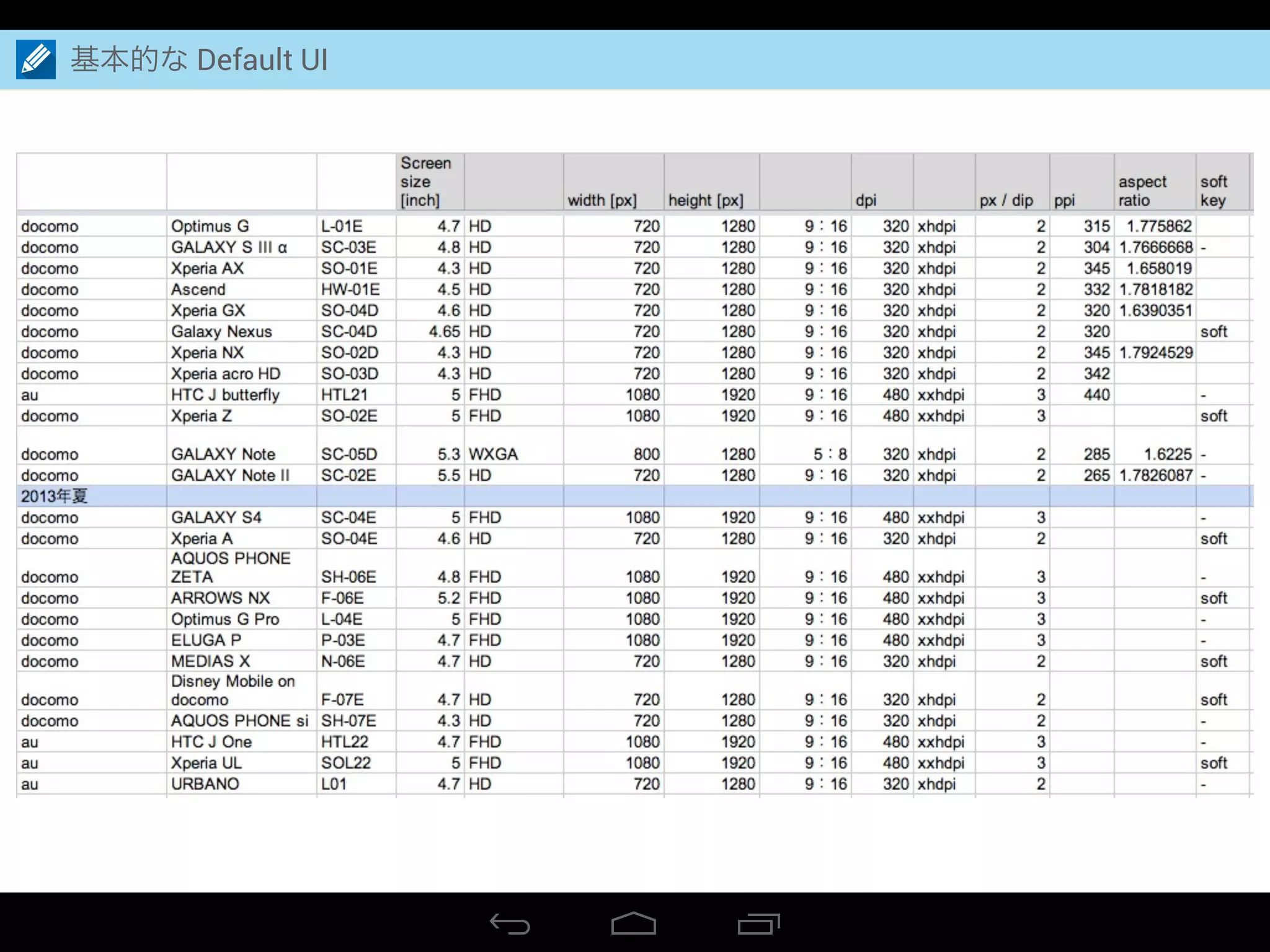Click aspect ratio value '1.6225'
The height and width of the screenshot is (952, 1270).
pos(1168,454)
